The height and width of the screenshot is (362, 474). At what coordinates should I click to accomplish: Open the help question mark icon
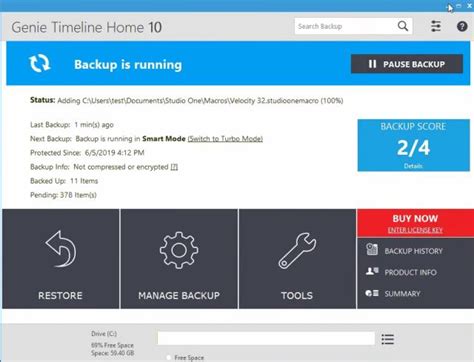tap(462, 26)
